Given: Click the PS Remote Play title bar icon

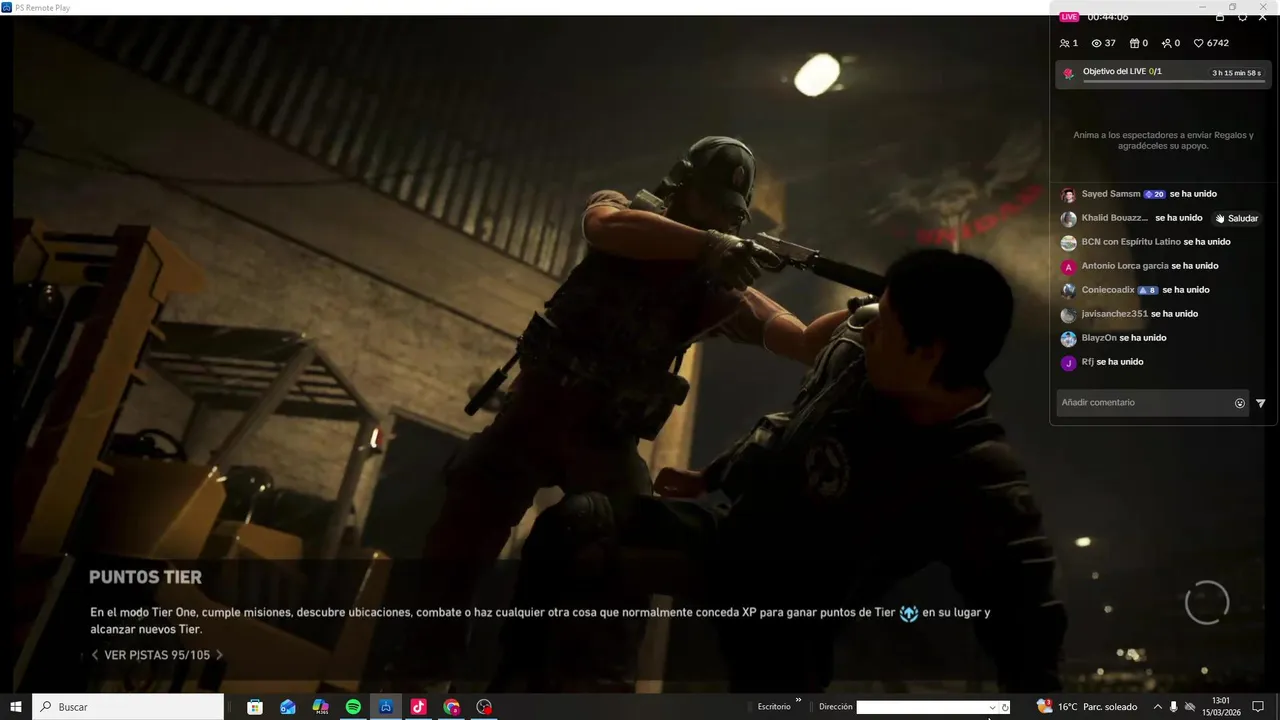Looking at the screenshot, I should click(6, 7).
